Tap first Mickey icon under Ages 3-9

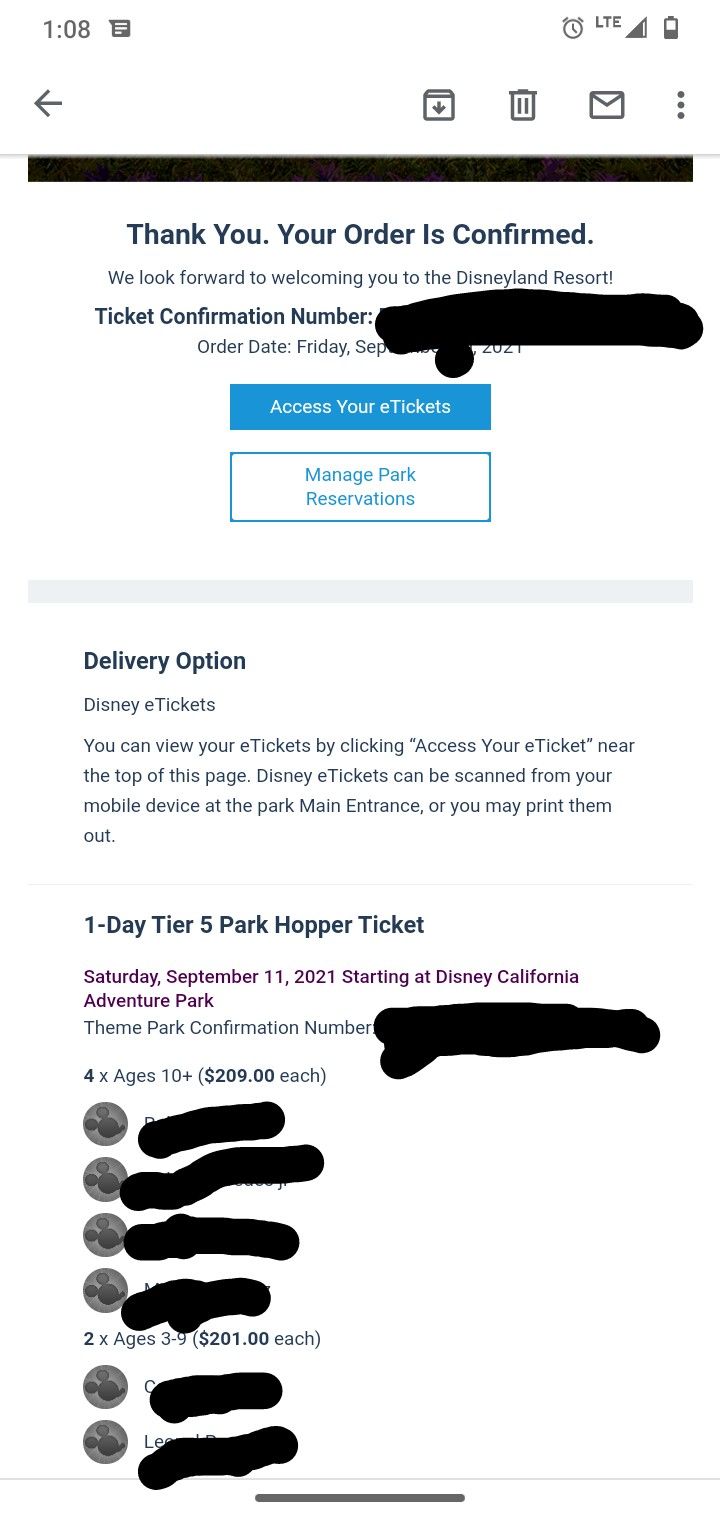tap(105, 1387)
